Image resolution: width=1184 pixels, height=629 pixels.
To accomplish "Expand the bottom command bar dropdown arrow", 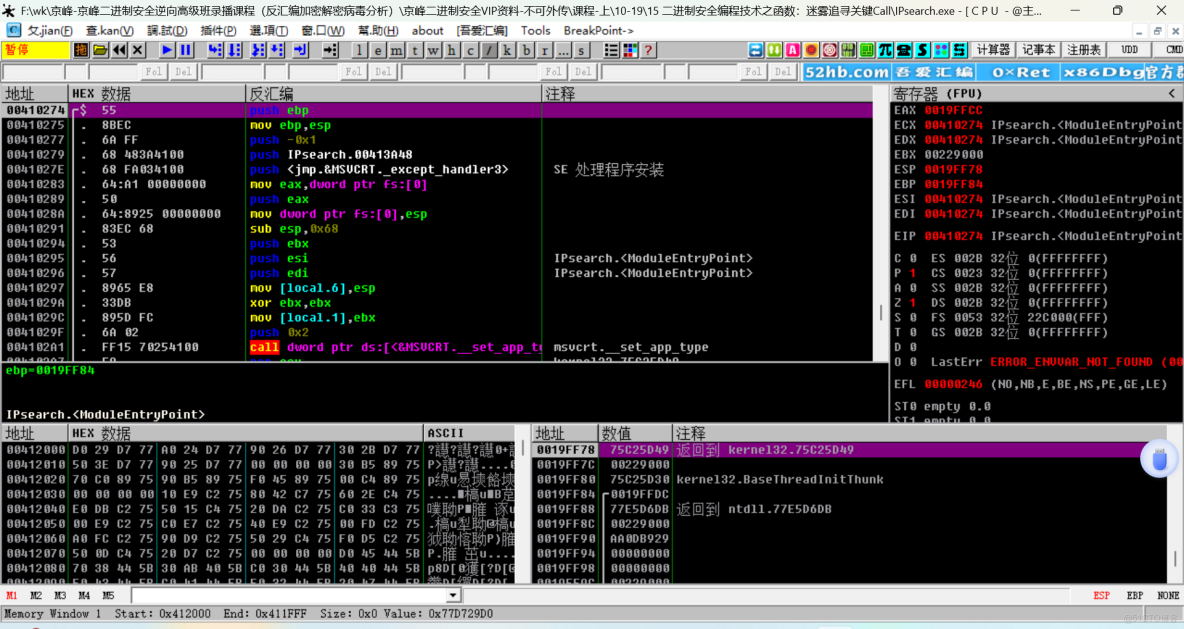I will coord(452,596).
